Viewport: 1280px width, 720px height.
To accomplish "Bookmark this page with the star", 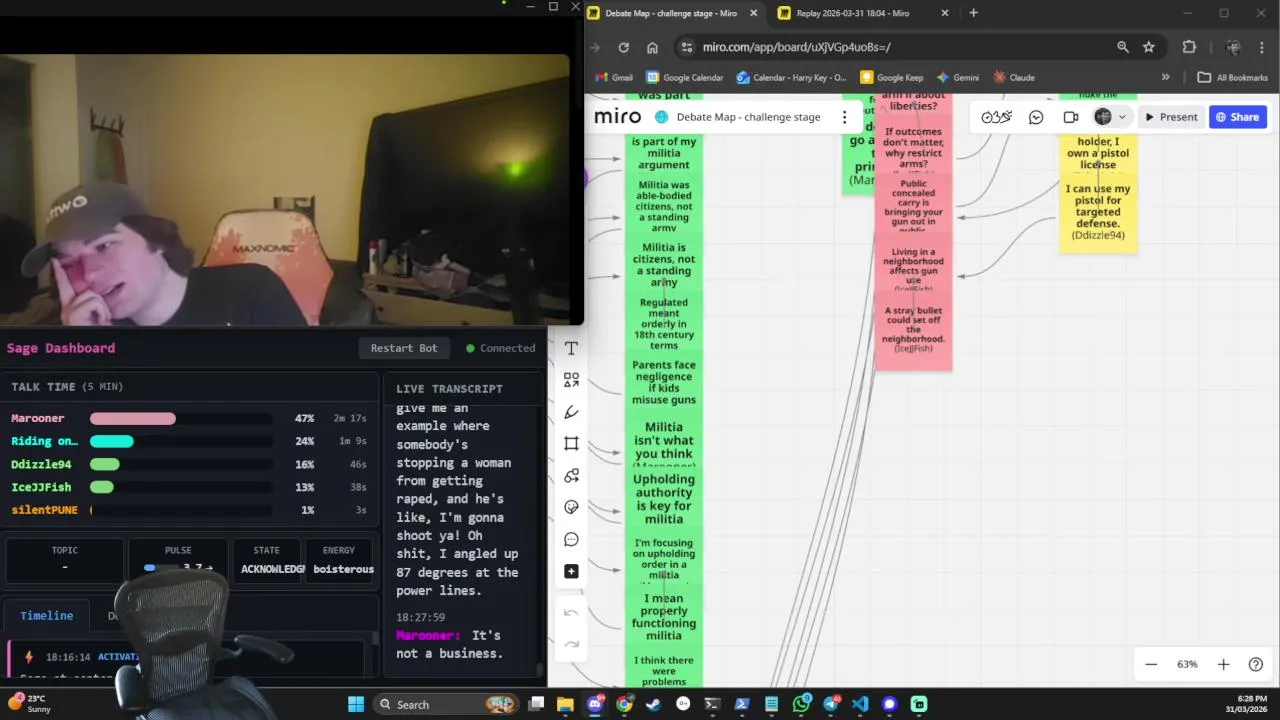I will point(1149,47).
